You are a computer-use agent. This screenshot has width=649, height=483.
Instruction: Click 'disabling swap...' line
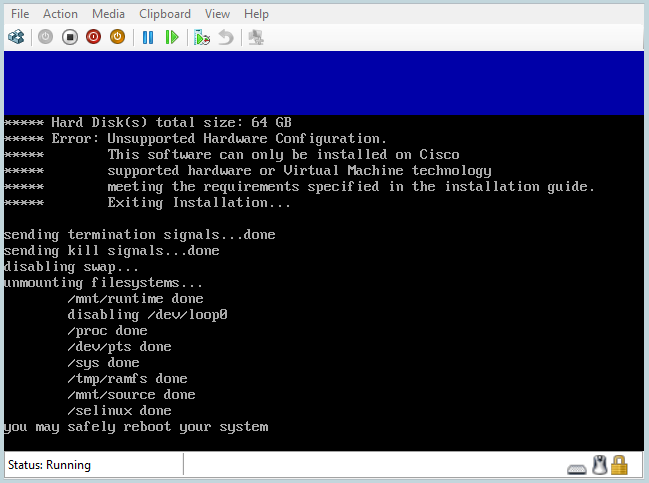tap(71, 267)
